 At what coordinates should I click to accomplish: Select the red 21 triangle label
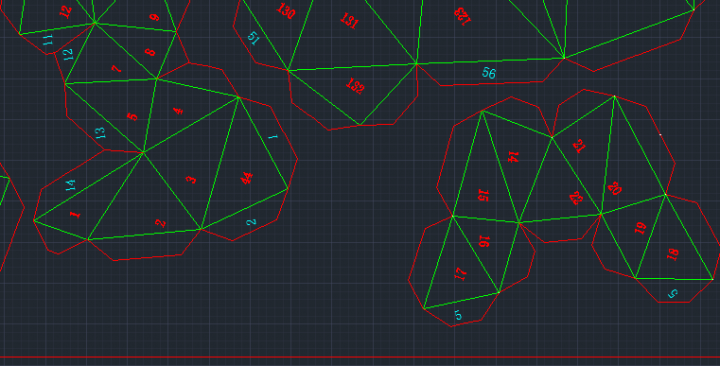pyautogui.click(x=579, y=146)
